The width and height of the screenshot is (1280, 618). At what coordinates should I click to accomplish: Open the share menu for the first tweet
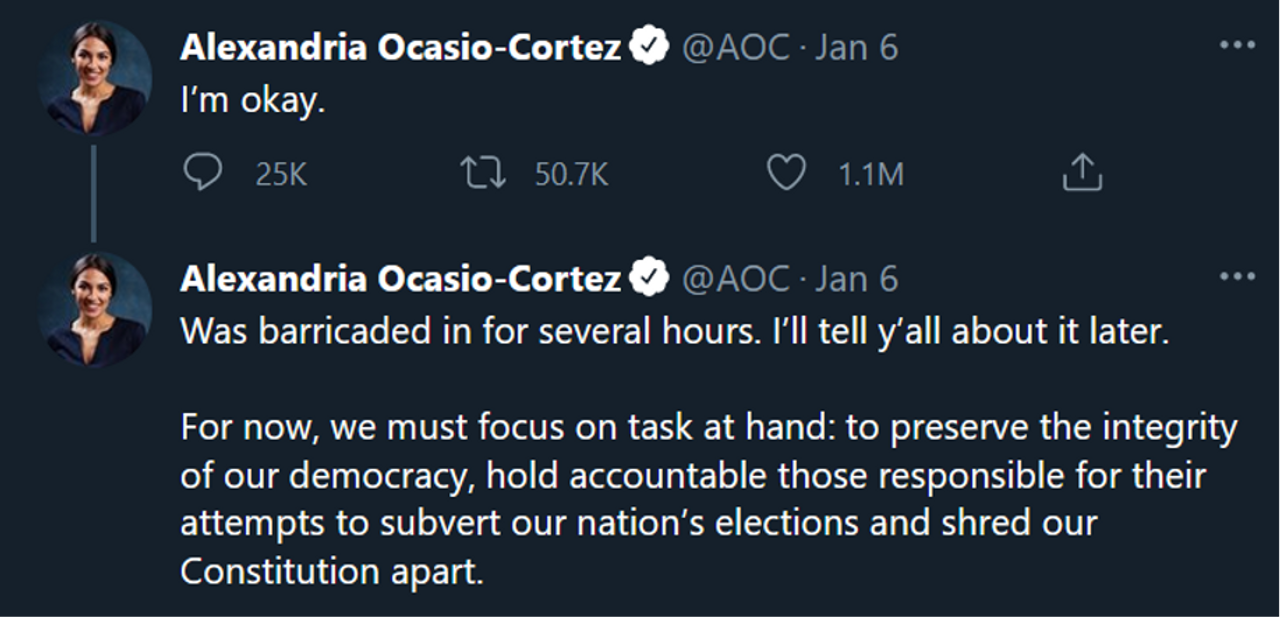point(1081,175)
